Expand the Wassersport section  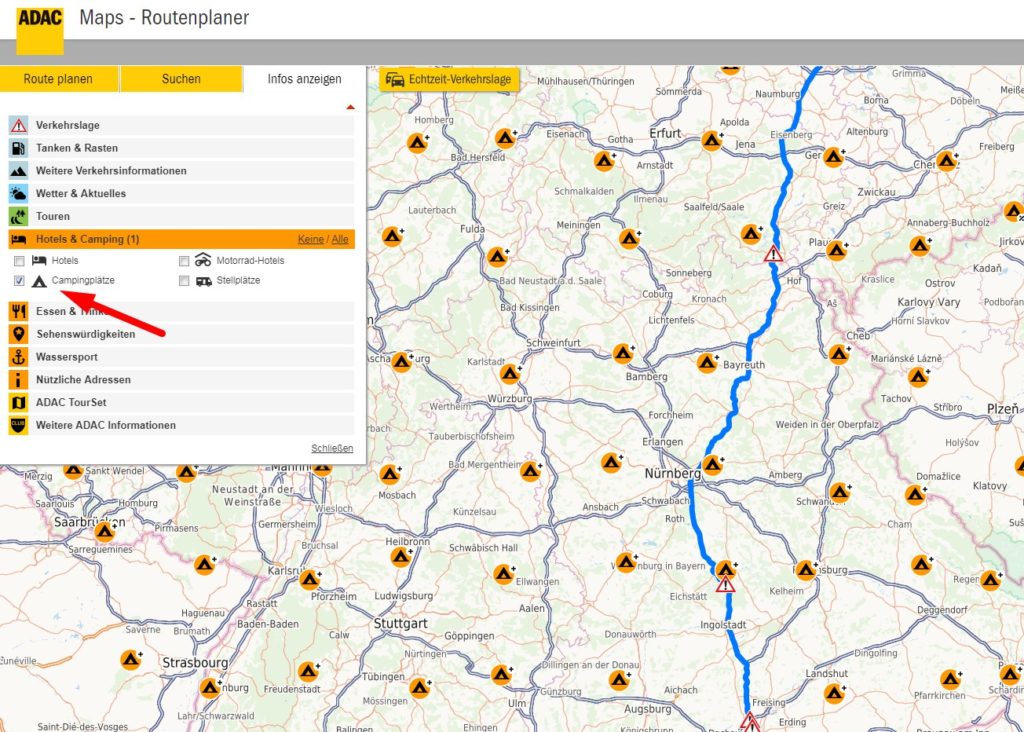182,357
